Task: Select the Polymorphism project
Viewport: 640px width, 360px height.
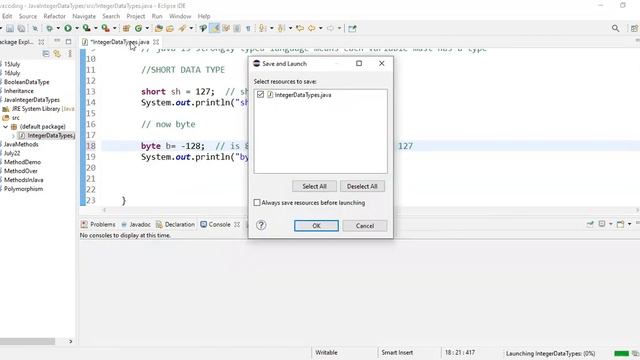Action: click(23, 189)
